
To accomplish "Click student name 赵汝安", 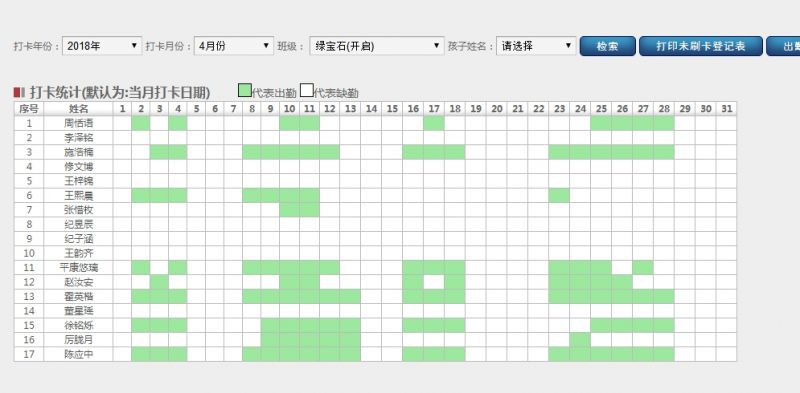I will (x=79, y=282).
